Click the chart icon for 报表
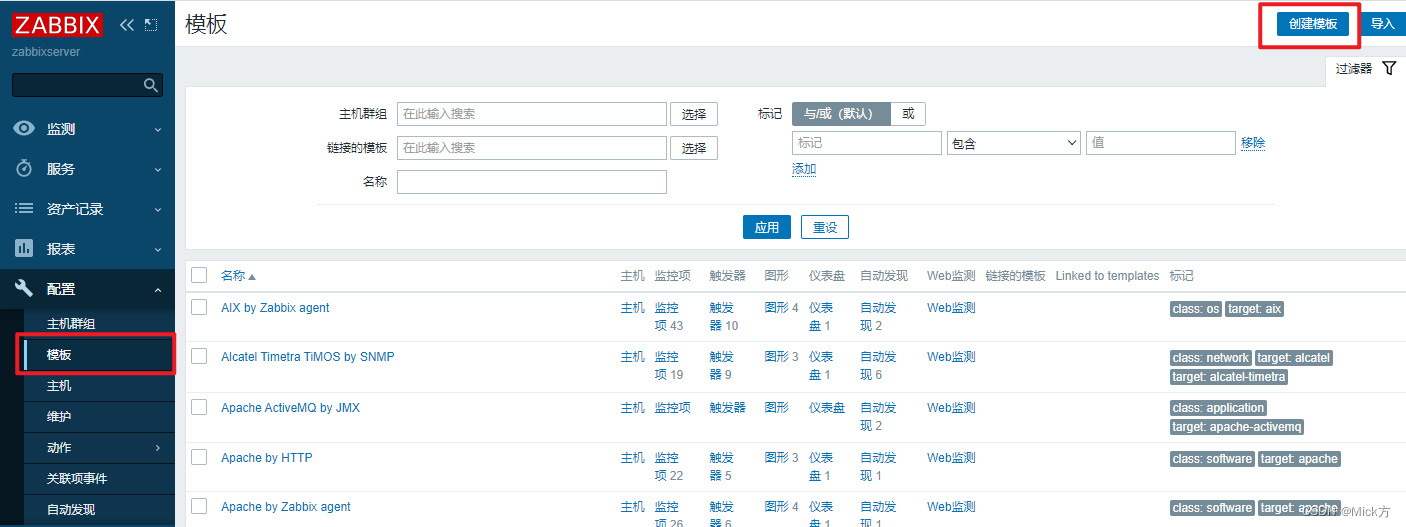1406x527 pixels. coord(24,249)
